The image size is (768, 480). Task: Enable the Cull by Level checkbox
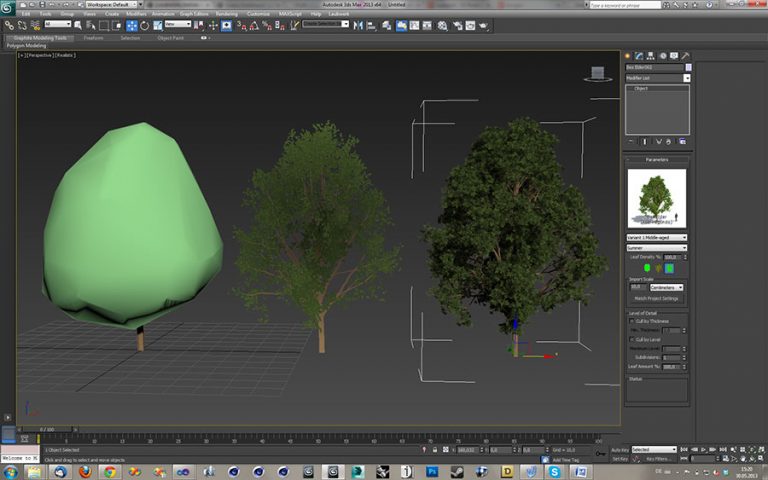tap(632, 339)
